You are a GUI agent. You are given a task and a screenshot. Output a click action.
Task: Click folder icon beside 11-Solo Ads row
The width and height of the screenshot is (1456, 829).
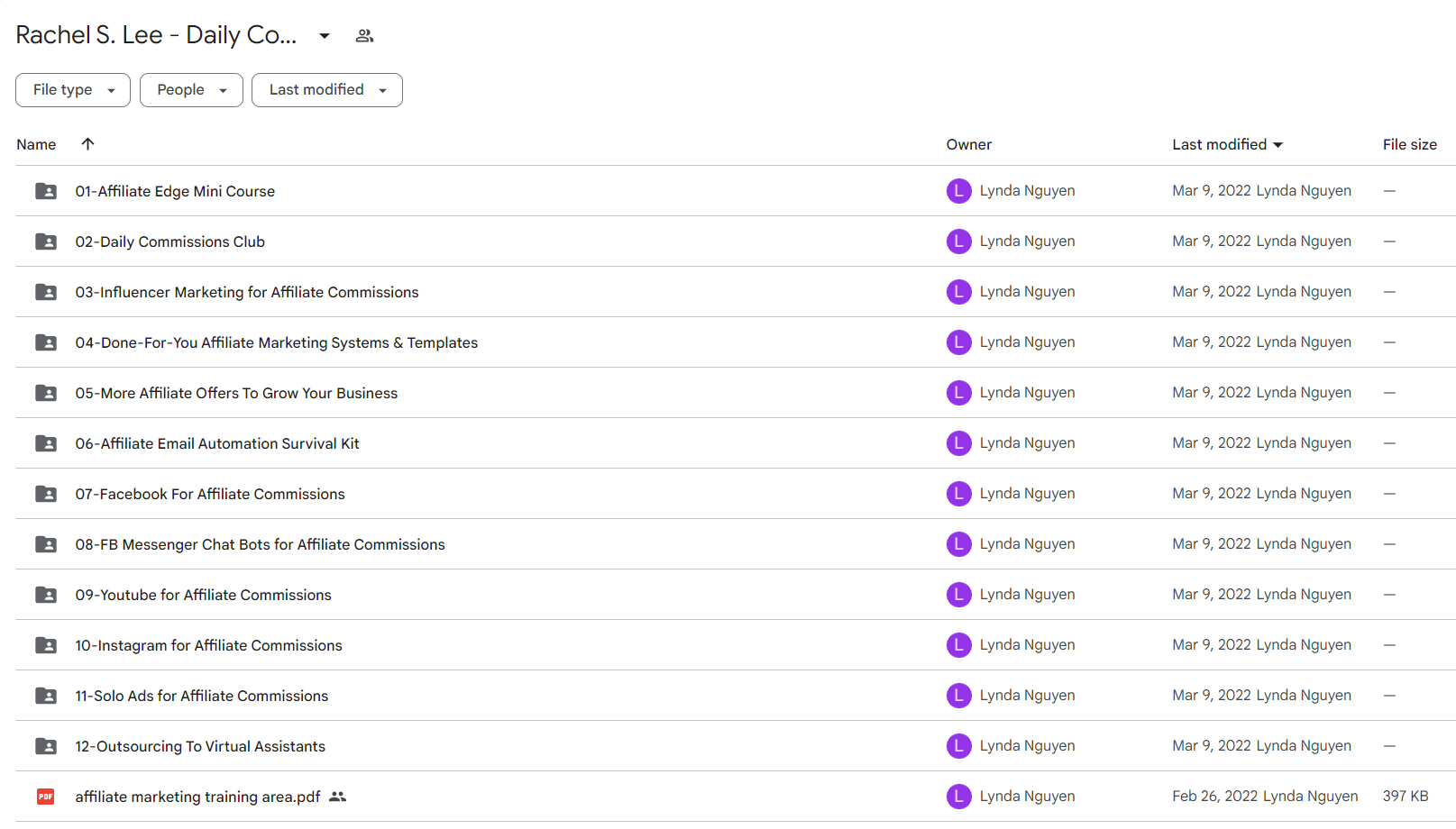tap(46, 696)
